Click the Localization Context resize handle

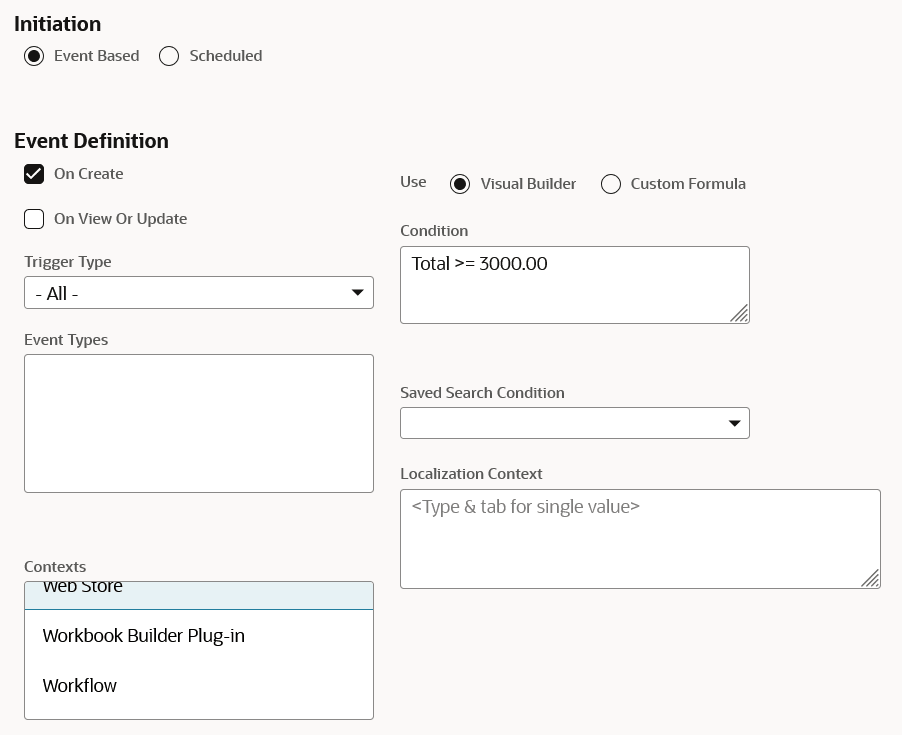870,578
